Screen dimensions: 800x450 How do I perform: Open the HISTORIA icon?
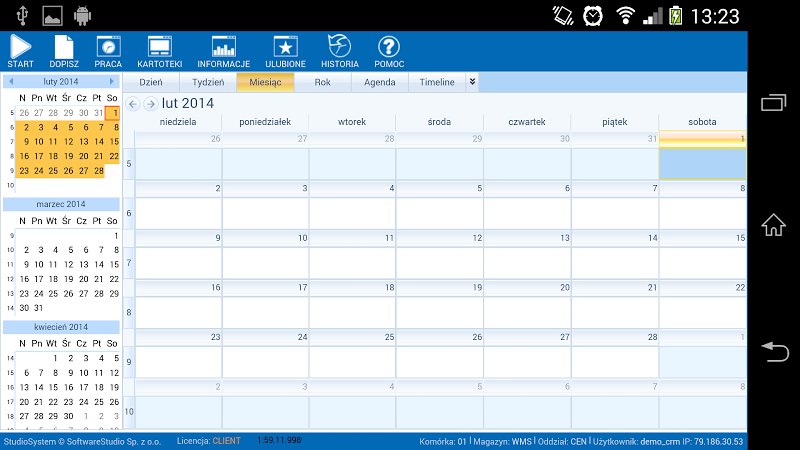[340, 51]
